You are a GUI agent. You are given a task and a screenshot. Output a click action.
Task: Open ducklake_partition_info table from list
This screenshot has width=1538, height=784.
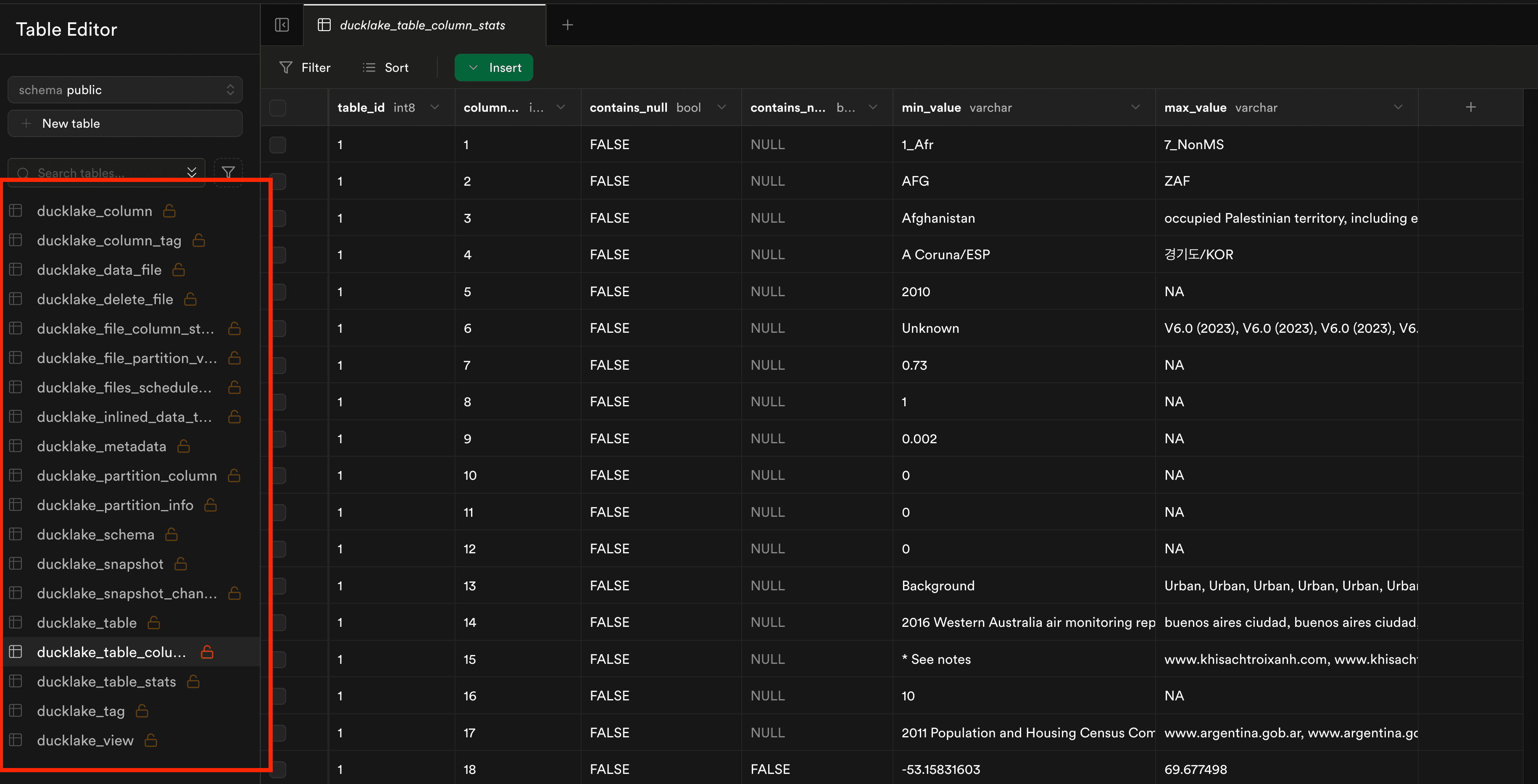click(115, 505)
